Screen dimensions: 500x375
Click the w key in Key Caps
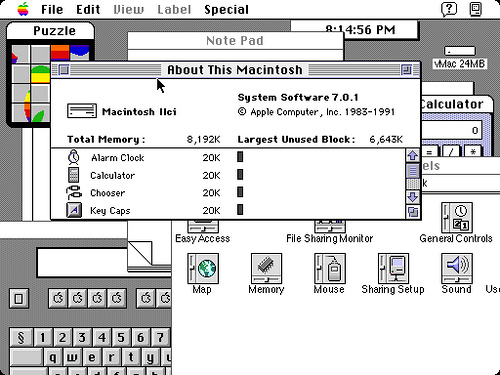72,357
